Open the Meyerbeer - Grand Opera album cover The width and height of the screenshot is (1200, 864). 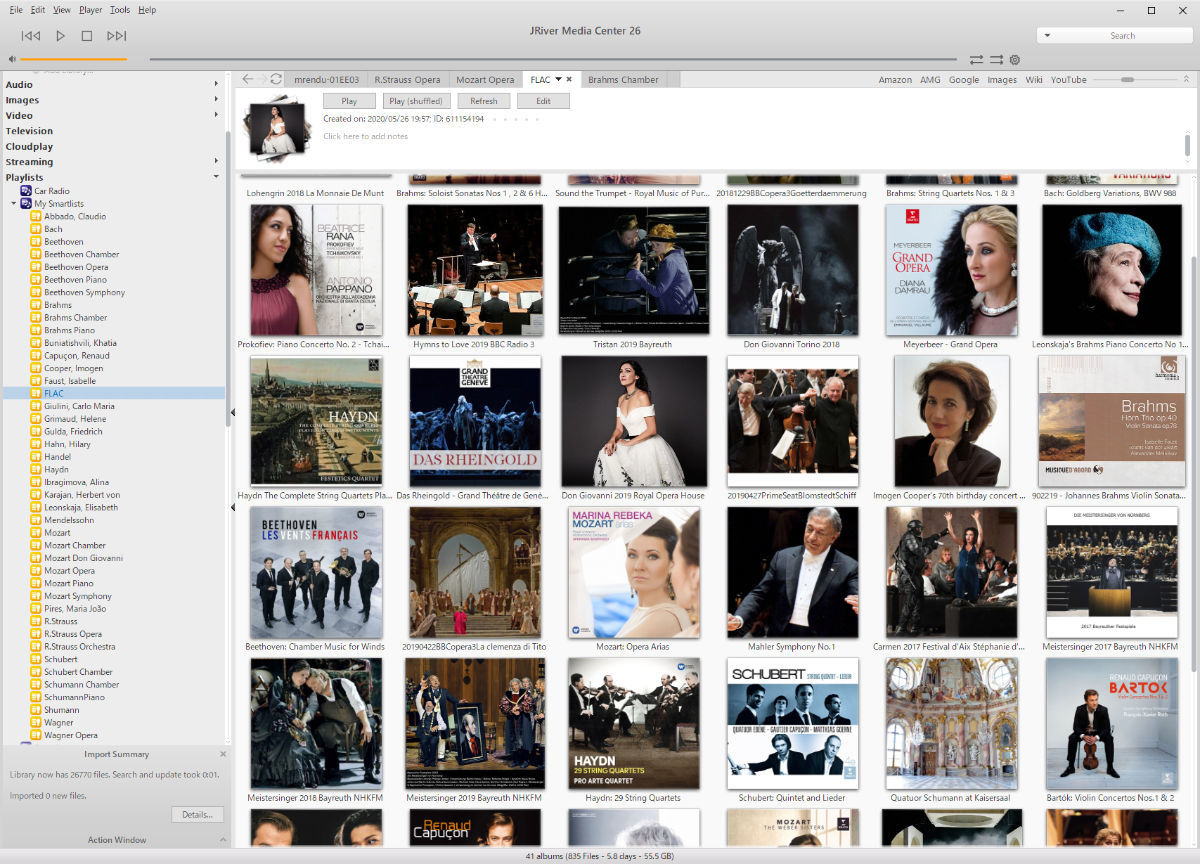(951, 270)
